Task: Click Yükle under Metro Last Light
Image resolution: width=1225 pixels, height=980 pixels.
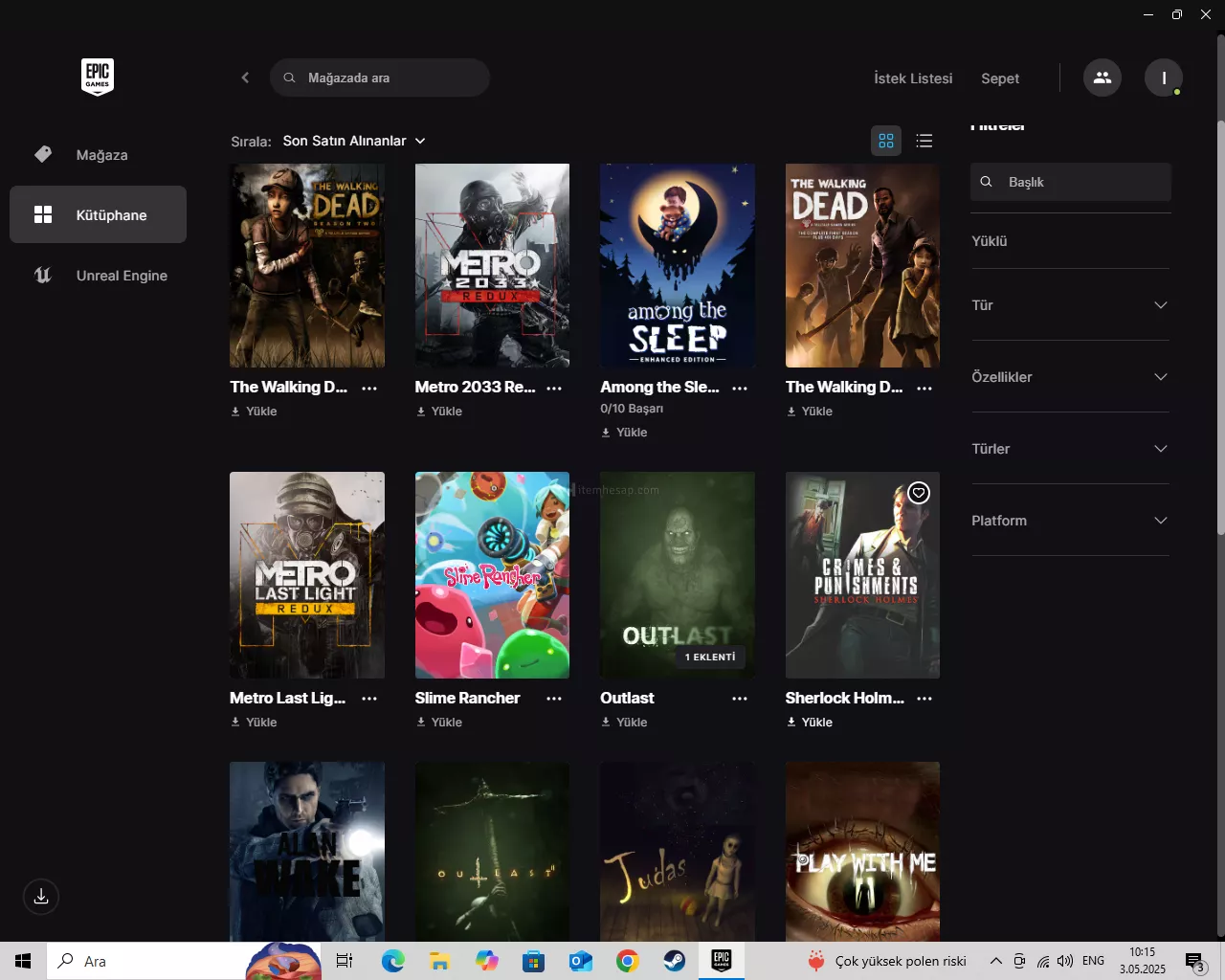Action: pyautogui.click(x=255, y=723)
